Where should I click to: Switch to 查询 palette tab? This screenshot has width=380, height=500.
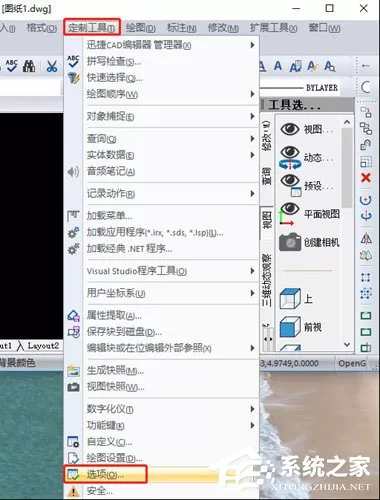click(x=267, y=177)
